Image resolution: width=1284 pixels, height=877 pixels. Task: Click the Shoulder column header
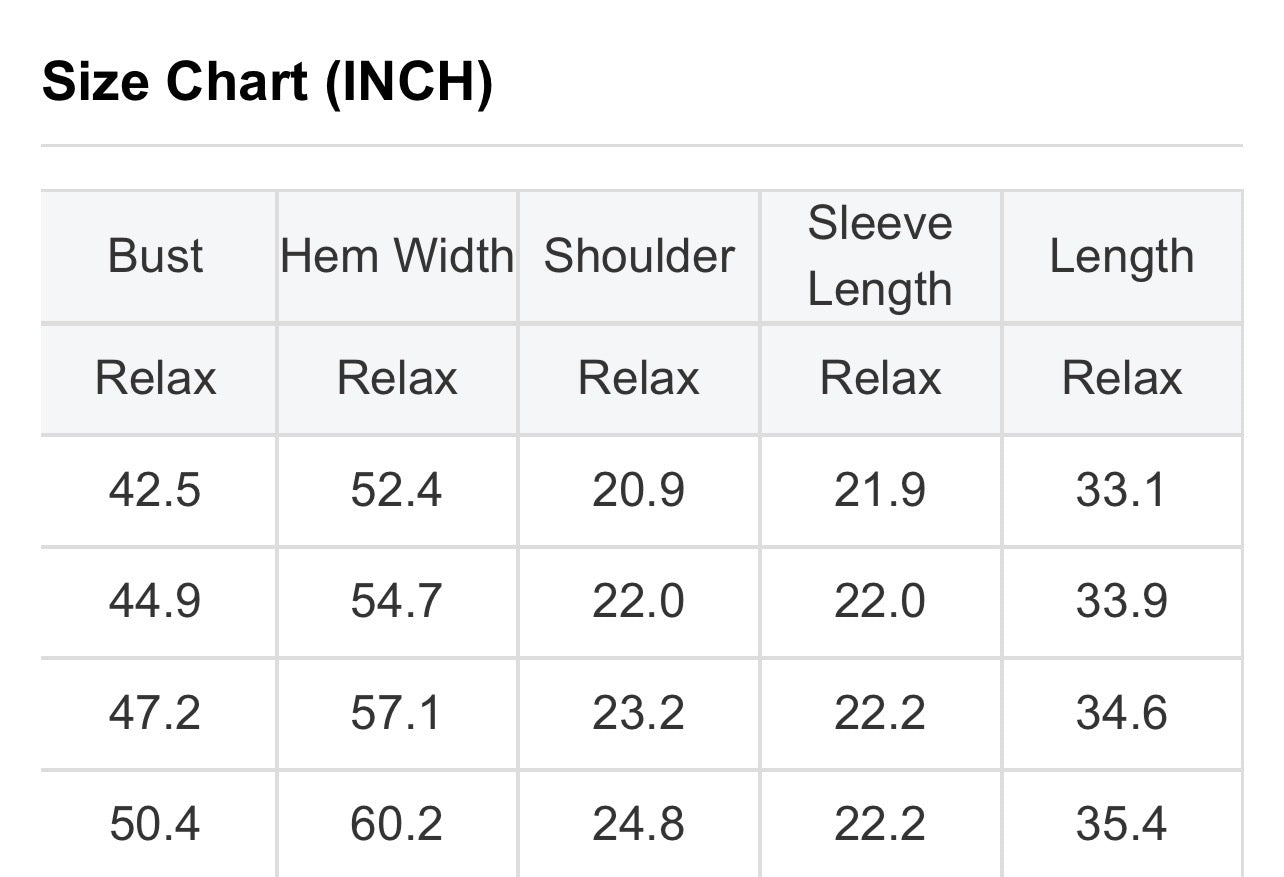pyautogui.click(x=639, y=256)
